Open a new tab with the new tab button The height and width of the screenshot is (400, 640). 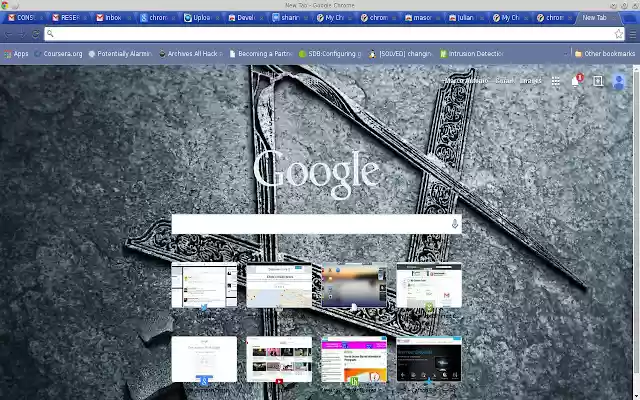tap(628, 18)
